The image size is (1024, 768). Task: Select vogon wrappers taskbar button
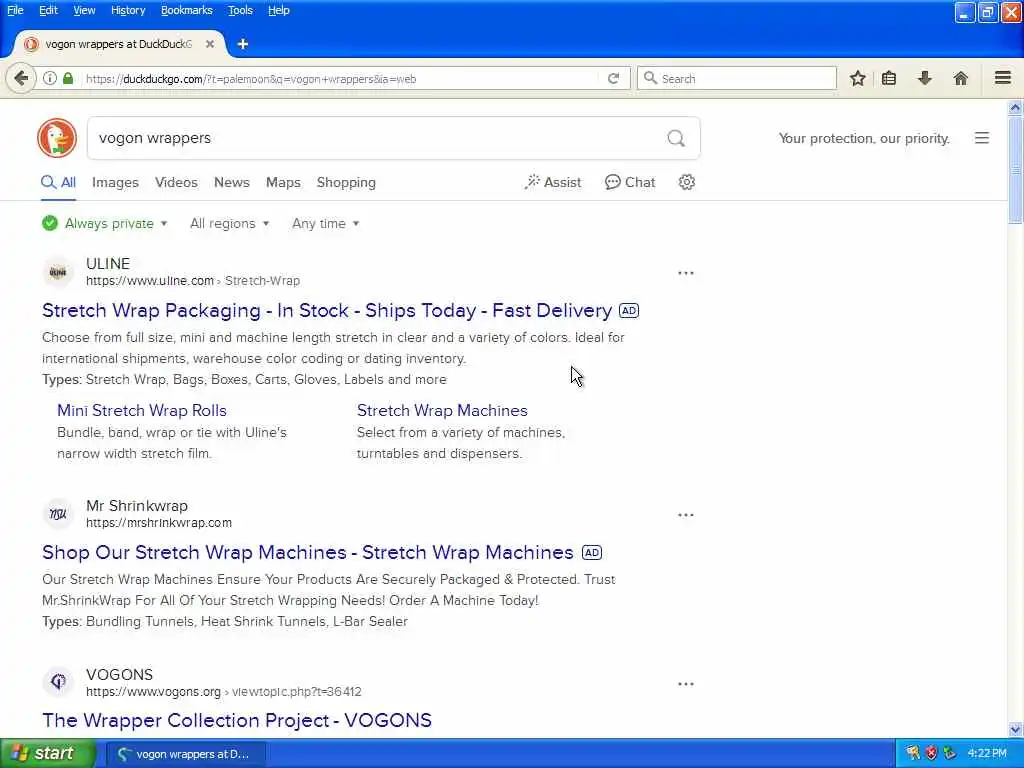185,754
